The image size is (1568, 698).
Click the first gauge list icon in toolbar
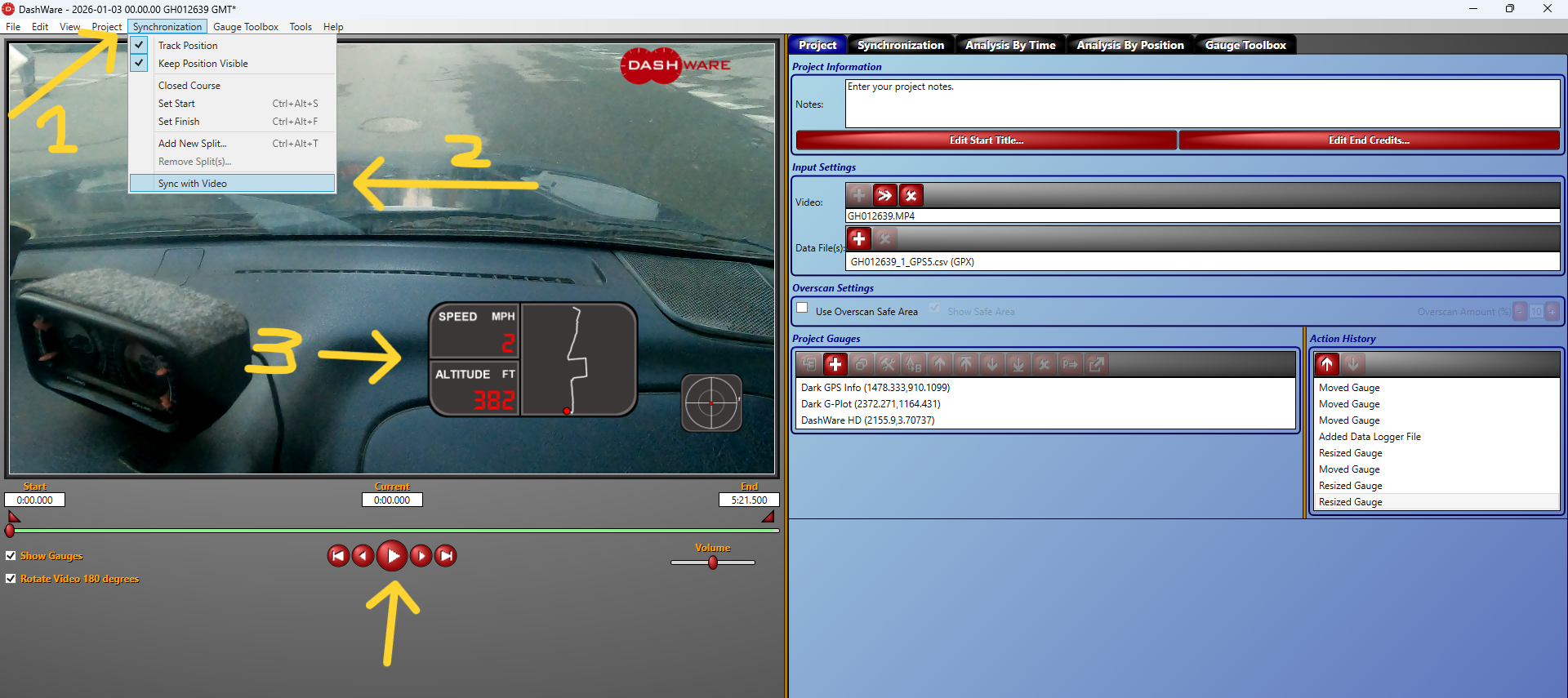tap(808, 364)
